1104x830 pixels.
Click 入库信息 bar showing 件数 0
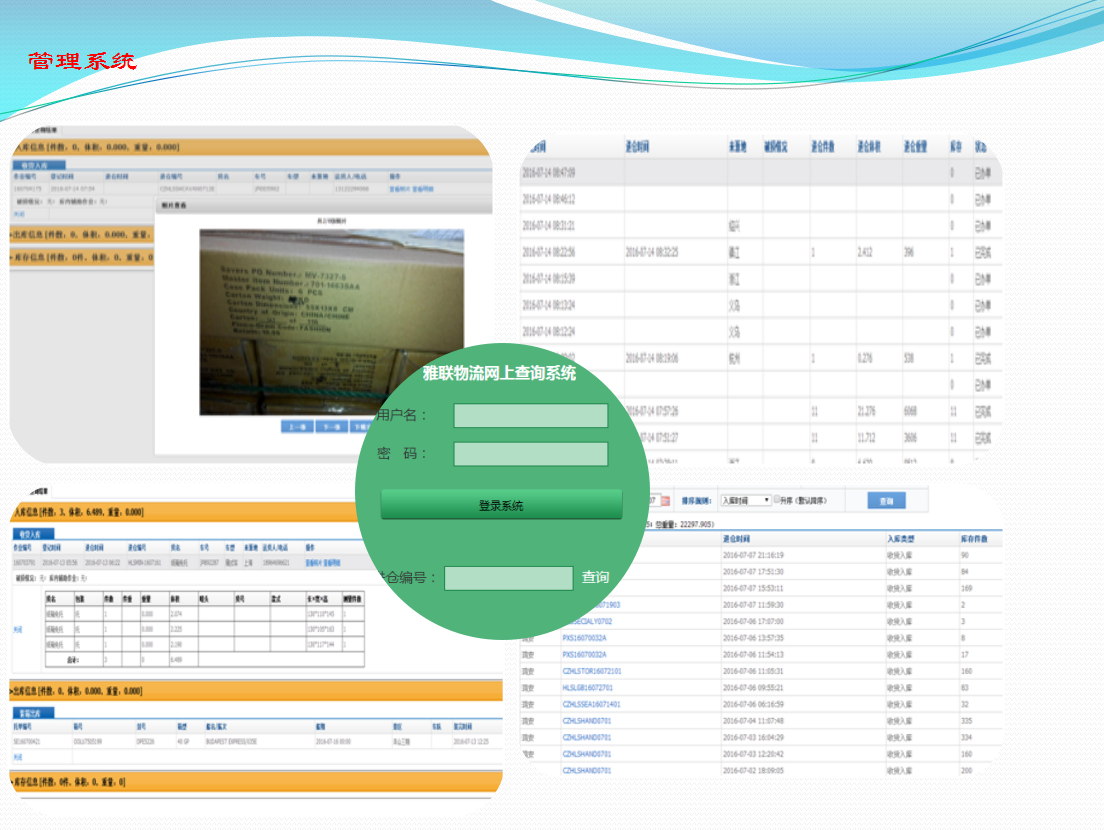[251, 147]
